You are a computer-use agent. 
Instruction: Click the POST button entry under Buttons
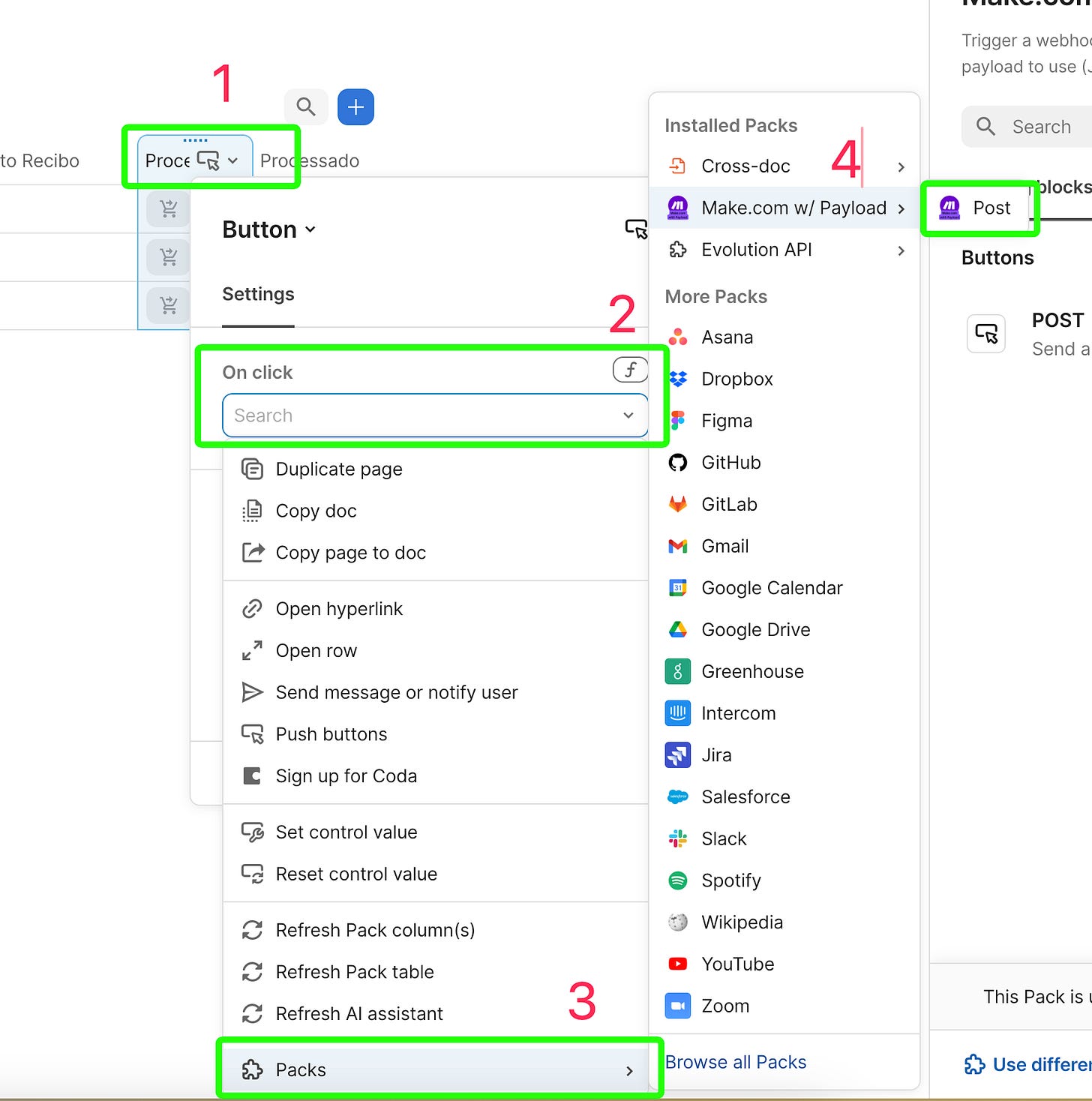click(x=1027, y=334)
